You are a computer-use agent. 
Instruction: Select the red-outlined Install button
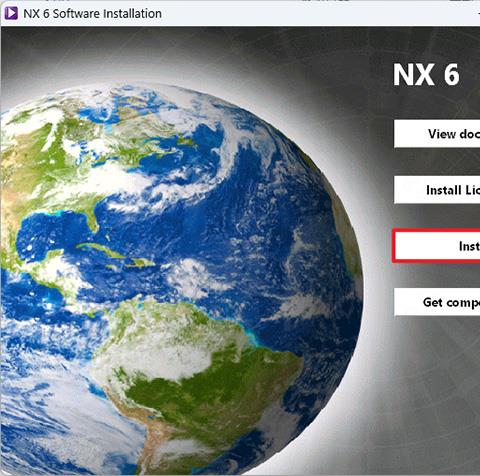[x=436, y=246]
